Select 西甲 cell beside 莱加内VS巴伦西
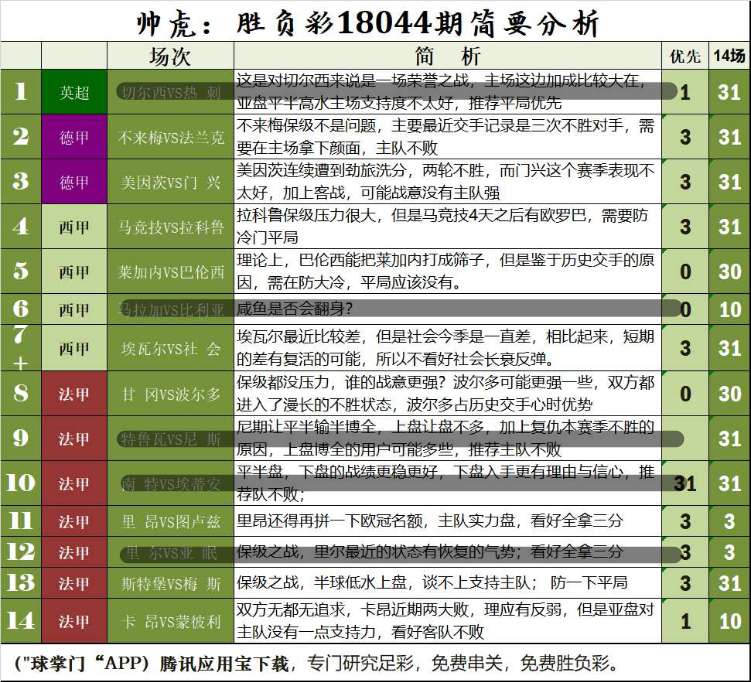This screenshot has width=751, height=682. pos(74,271)
